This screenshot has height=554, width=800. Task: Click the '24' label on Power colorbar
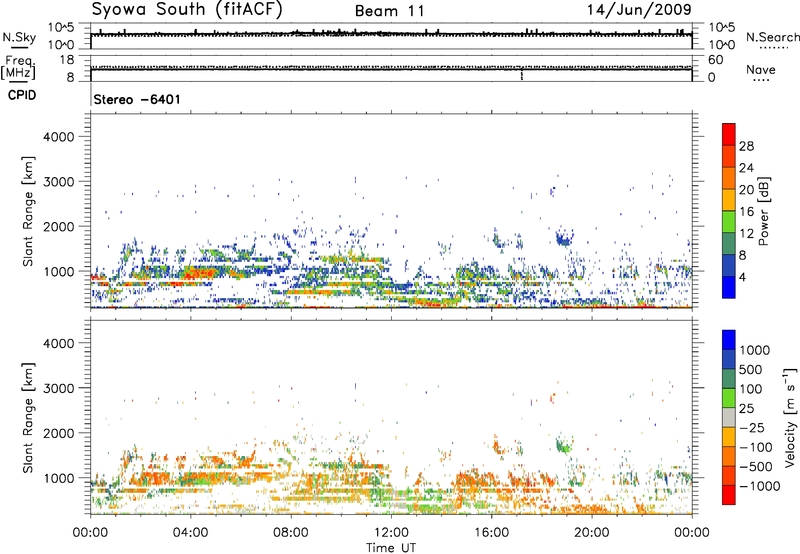coord(746,168)
